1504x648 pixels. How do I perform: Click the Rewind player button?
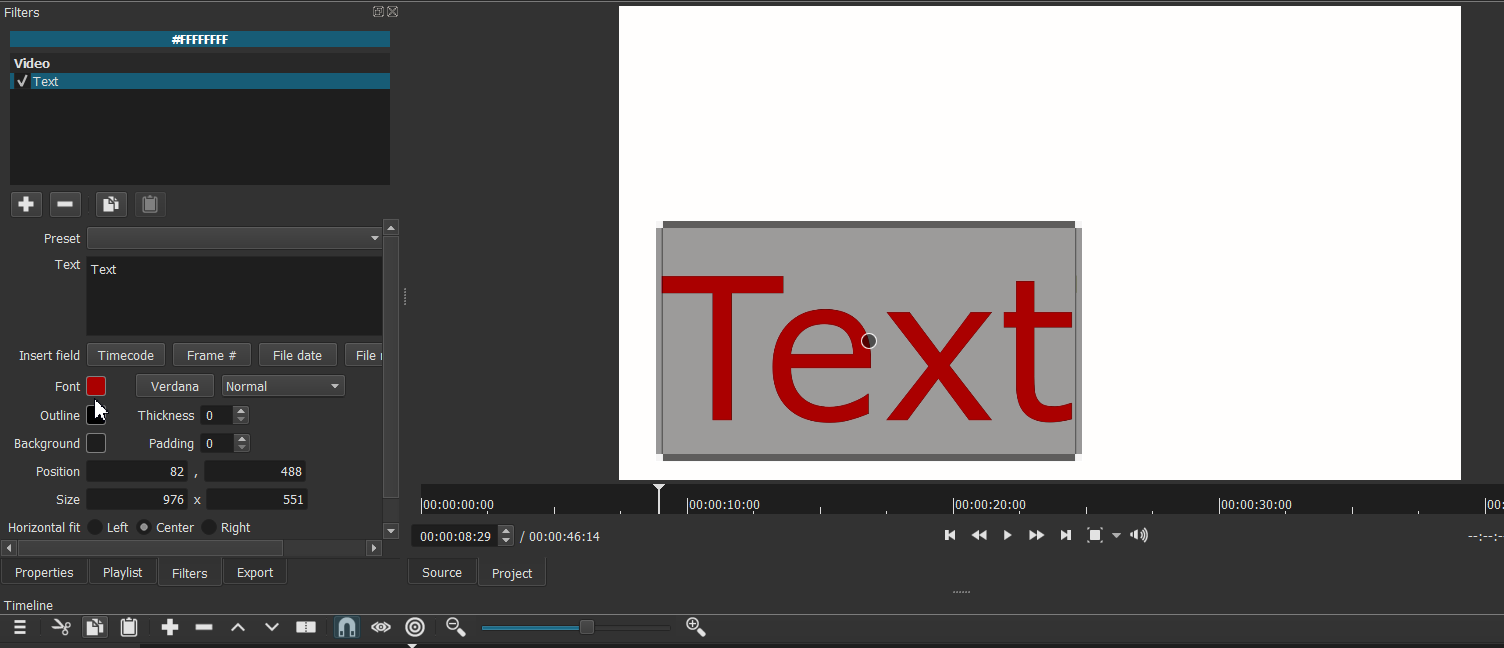point(979,535)
